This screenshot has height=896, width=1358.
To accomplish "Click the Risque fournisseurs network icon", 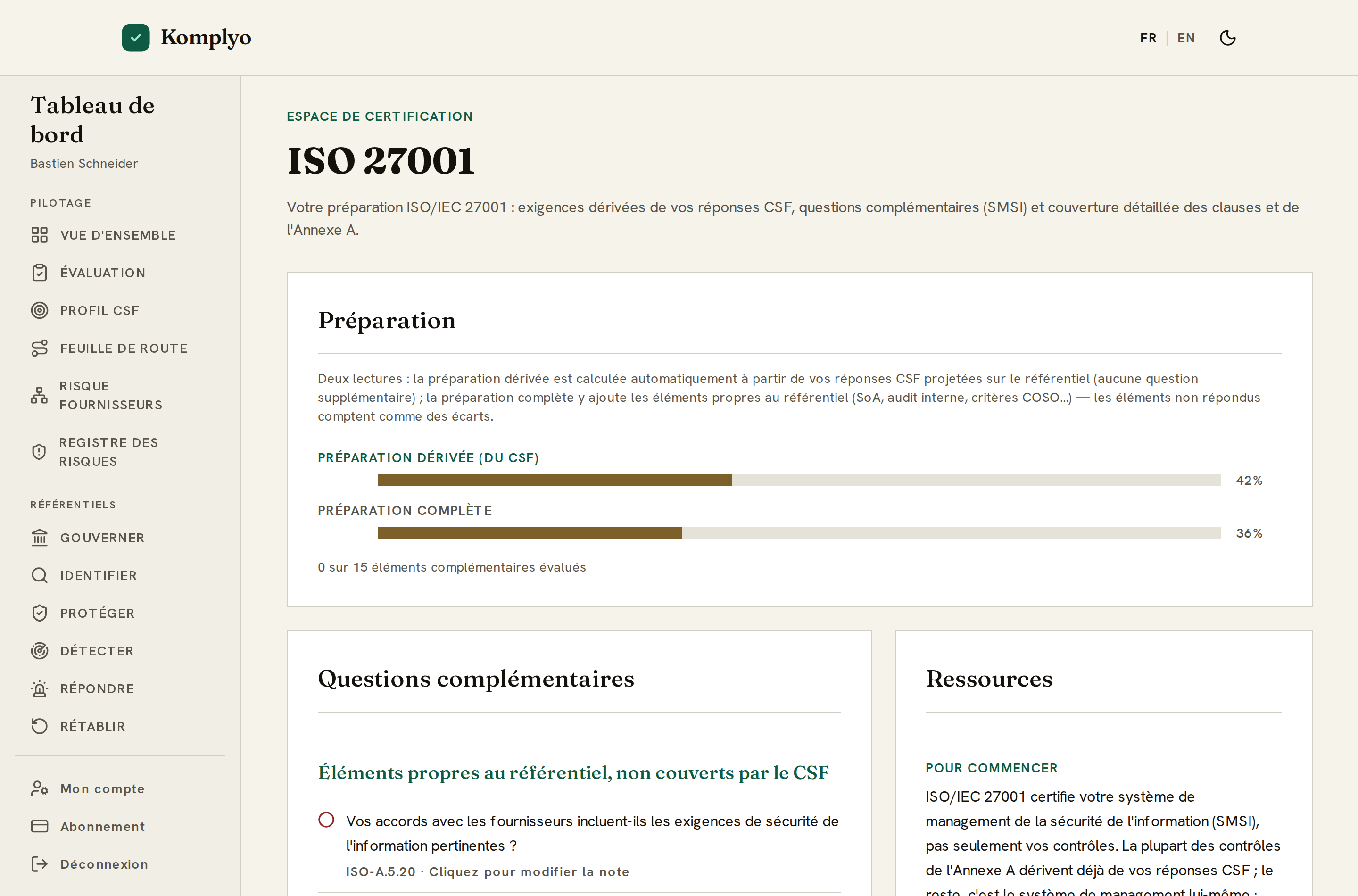I will (39, 396).
